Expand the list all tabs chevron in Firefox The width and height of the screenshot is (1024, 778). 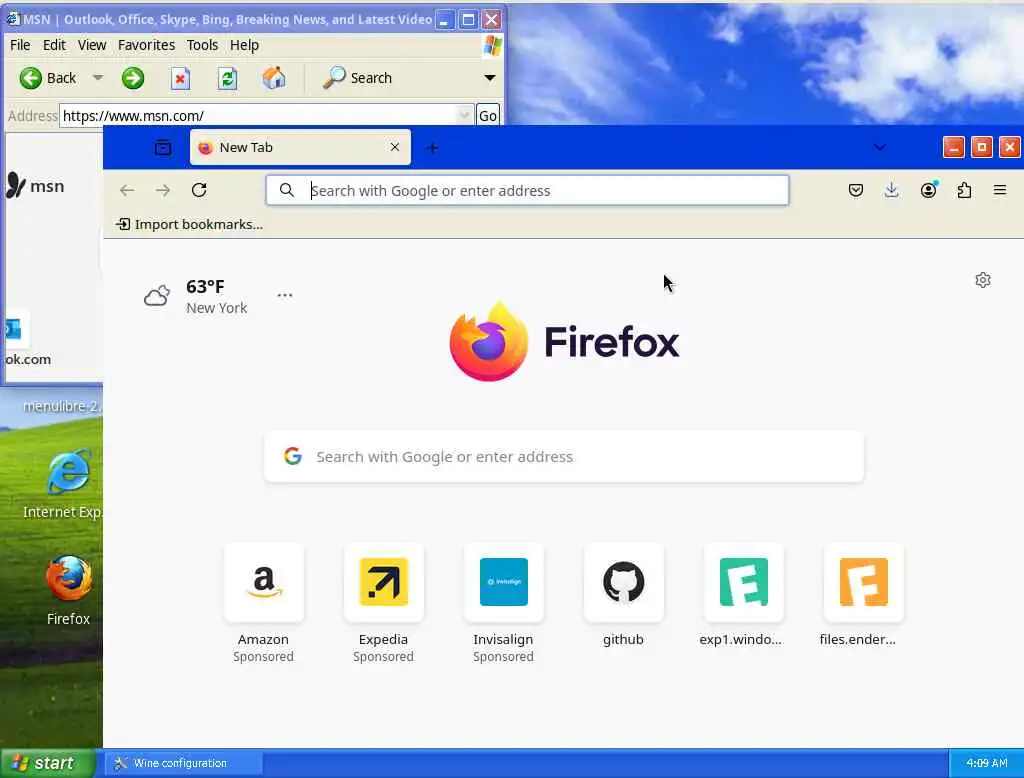coord(880,147)
